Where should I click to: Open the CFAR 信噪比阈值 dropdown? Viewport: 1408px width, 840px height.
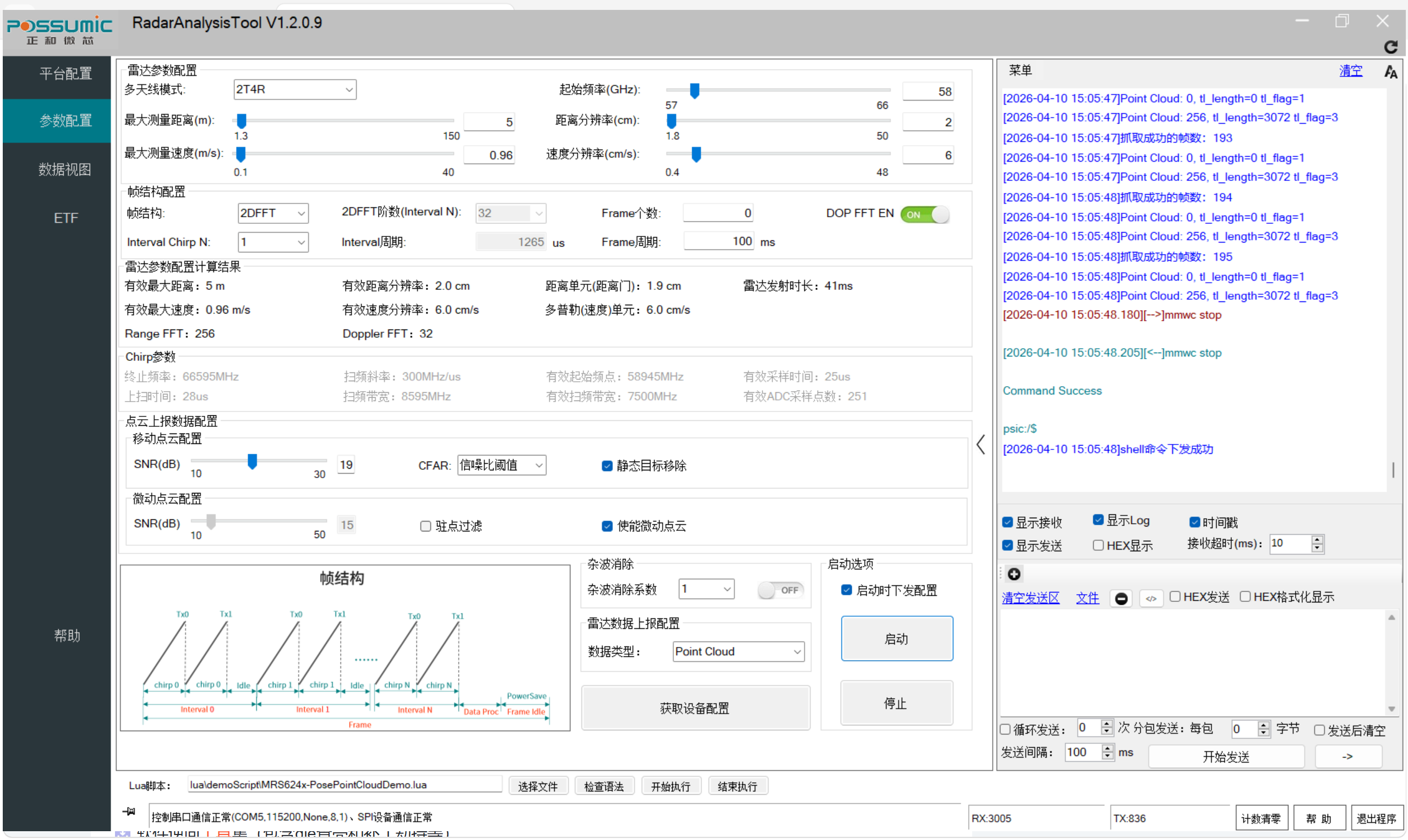click(501, 465)
